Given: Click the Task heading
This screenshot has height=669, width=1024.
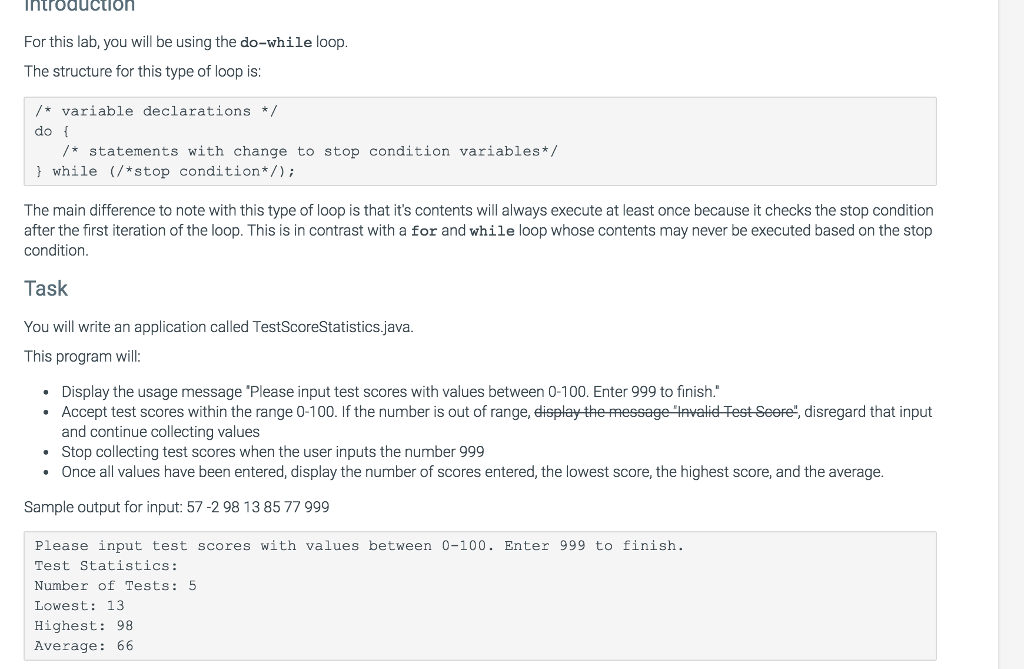Looking at the screenshot, I should (46, 289).
